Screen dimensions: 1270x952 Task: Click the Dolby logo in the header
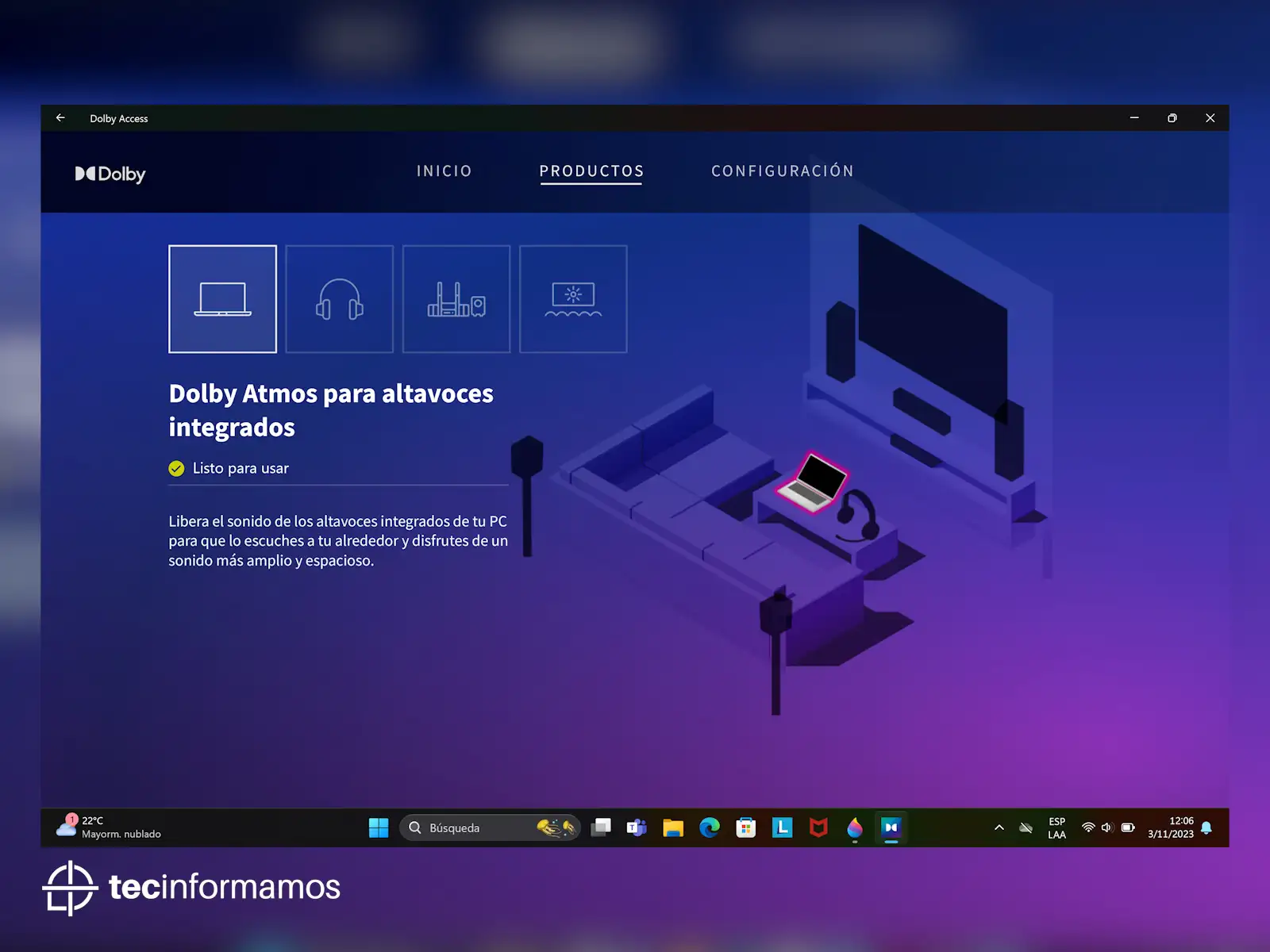pos(110,174)
